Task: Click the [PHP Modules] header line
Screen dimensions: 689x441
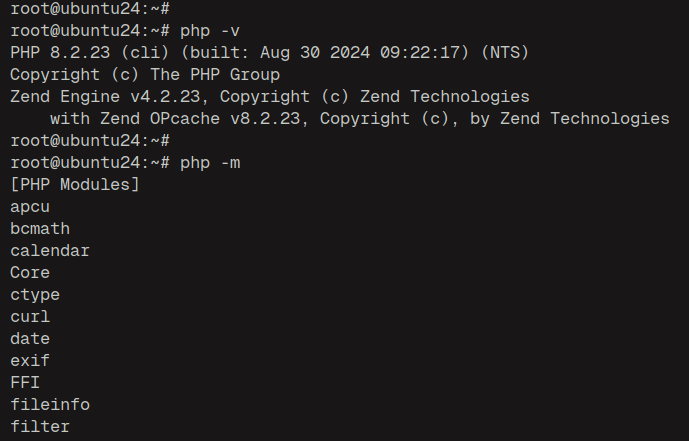Action: tap(75, 184)
